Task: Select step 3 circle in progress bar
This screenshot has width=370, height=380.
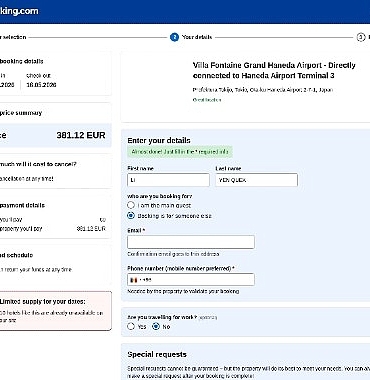Action: pyautogui.click(x=361, y=37)
